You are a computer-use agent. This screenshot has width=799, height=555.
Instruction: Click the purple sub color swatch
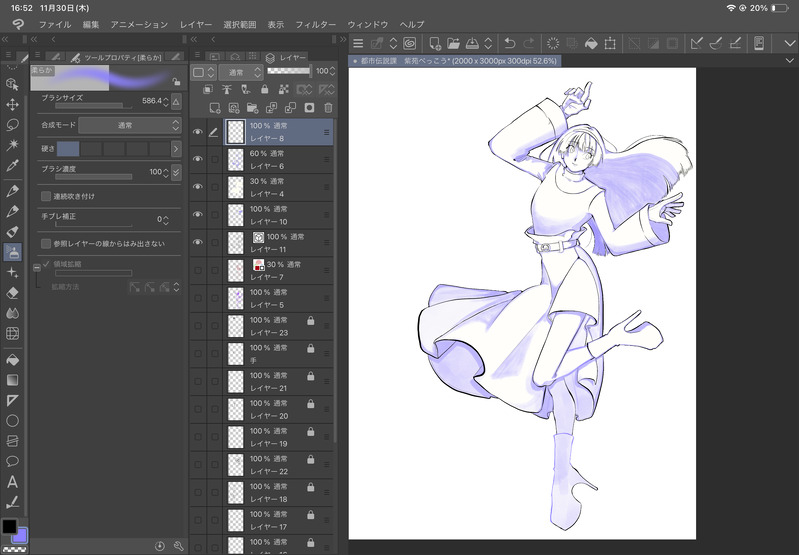21,537
